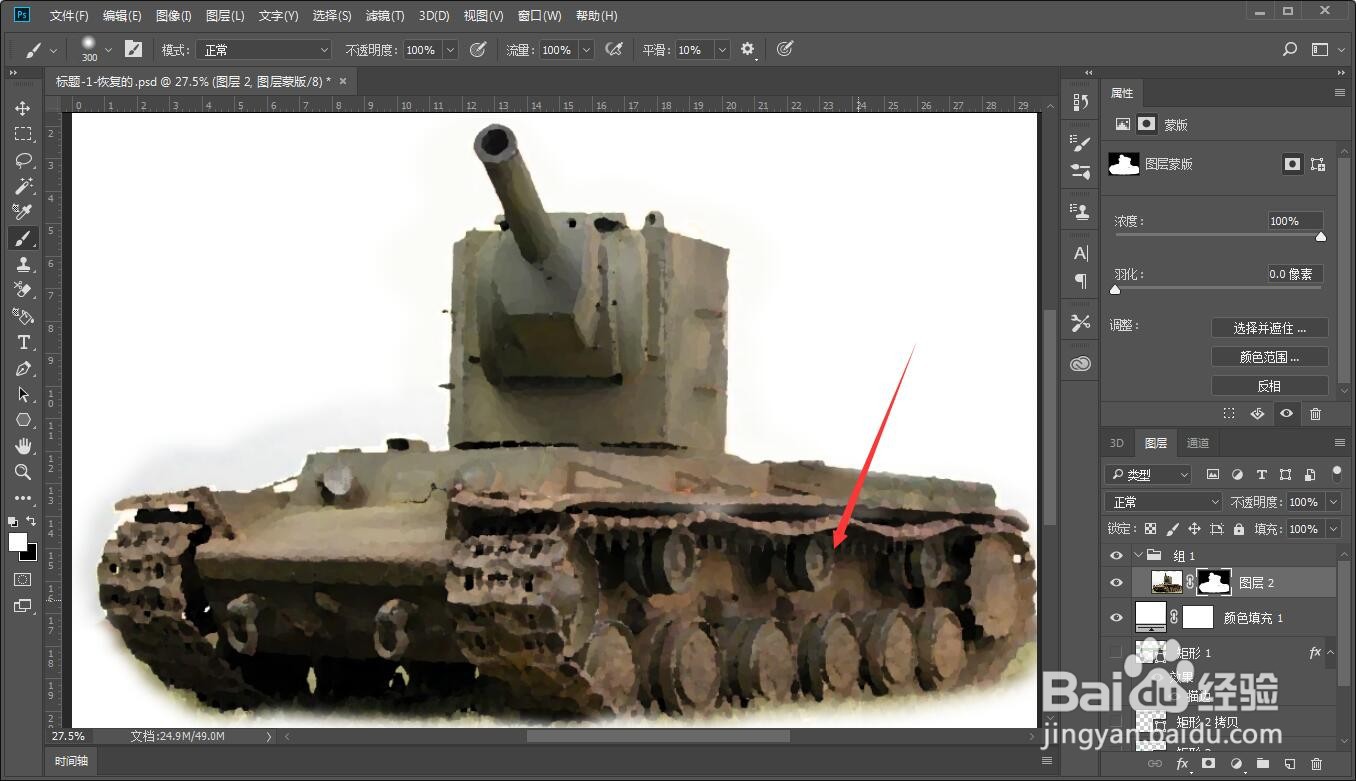Hide the 图层 2 layer
The width and height of the screenshot is (1356, 781).
pos(1116,583)
